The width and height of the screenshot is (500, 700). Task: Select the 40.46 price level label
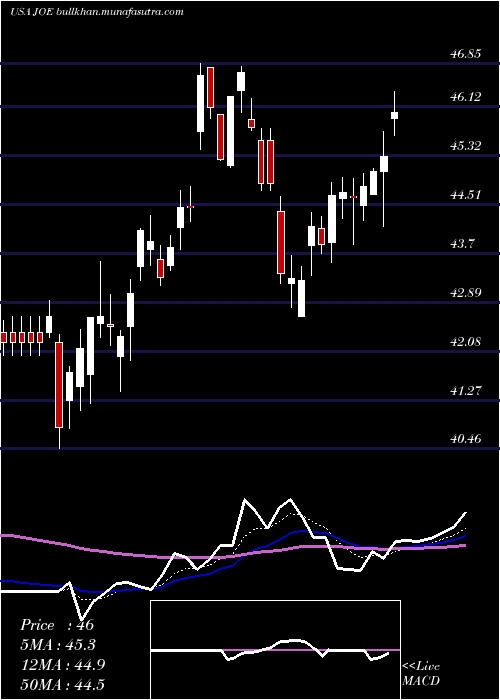466,439
